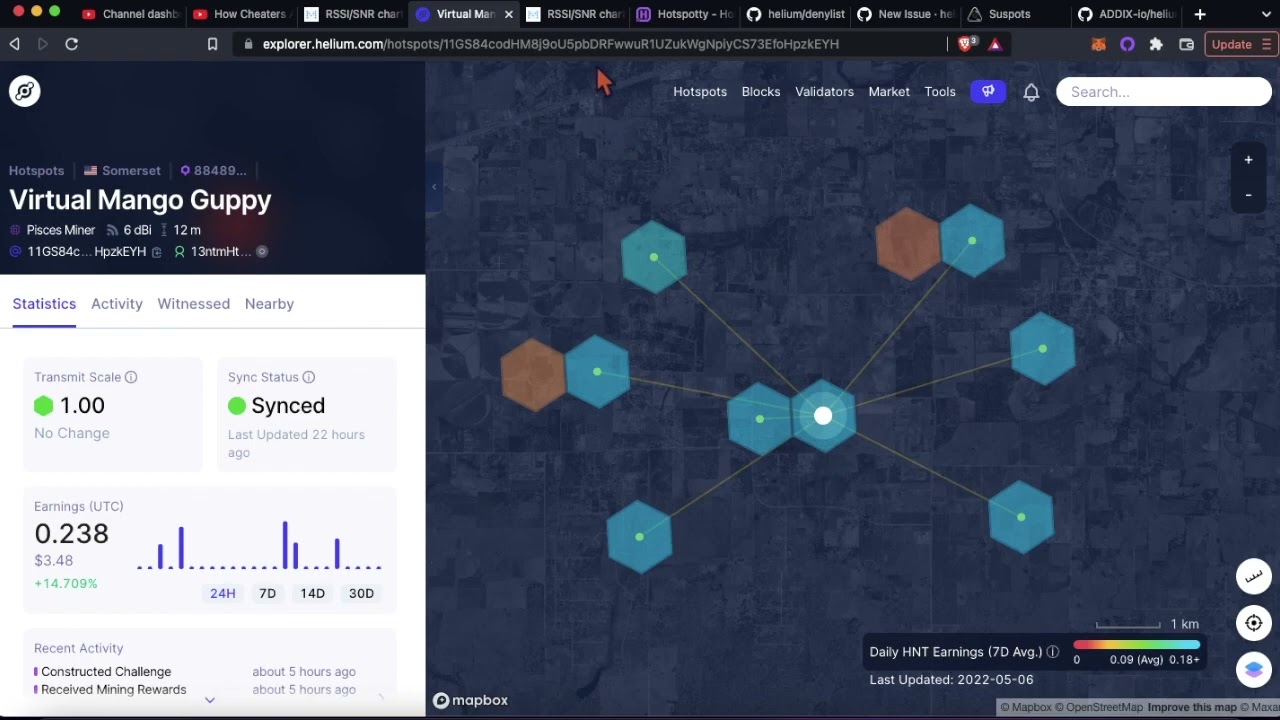Open the purple circle extension icon
The height and width of the screenshot is (720, 1280).
click(1127, 44)
